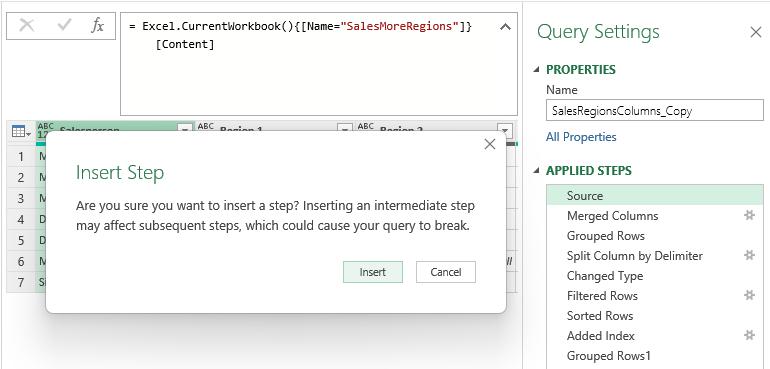Viewport: 770px width, 369px height.
Task: Click the fx function icon
Action: click(97, 26)
